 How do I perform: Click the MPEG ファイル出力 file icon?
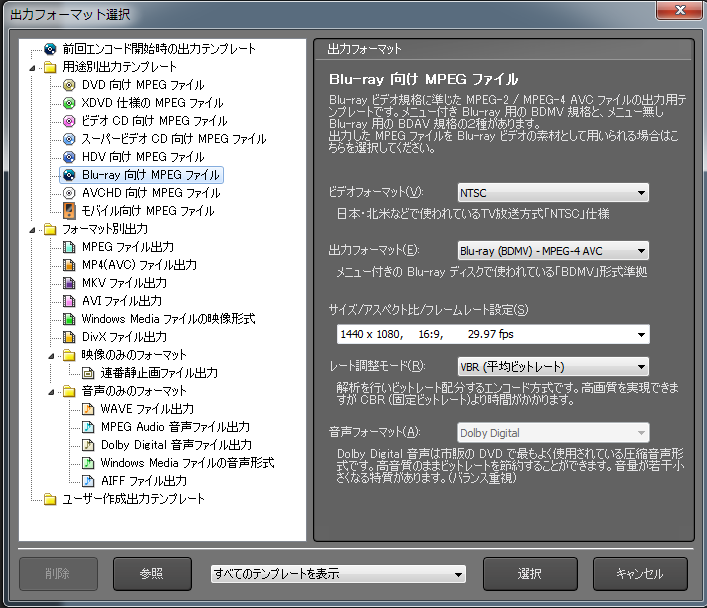[x=69, y=247]
